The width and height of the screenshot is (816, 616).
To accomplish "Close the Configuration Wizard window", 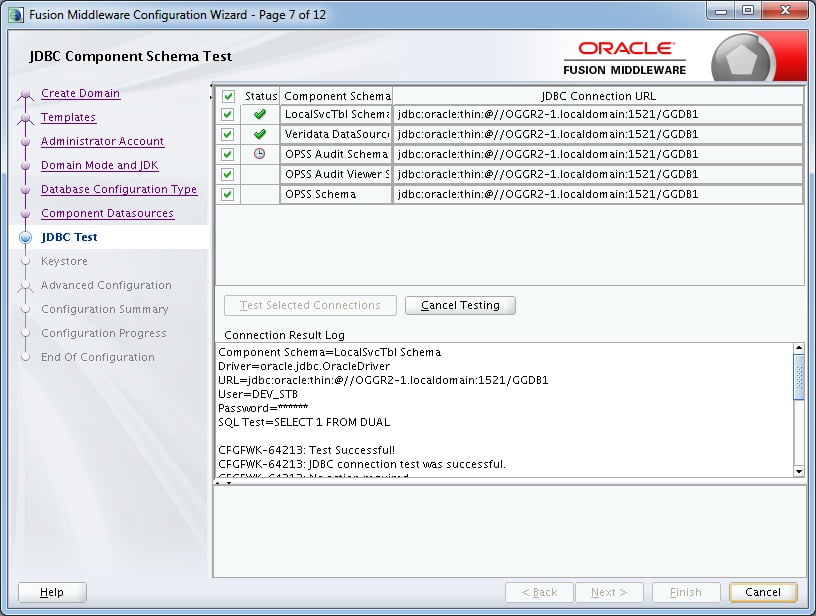I will click(786, 10).
